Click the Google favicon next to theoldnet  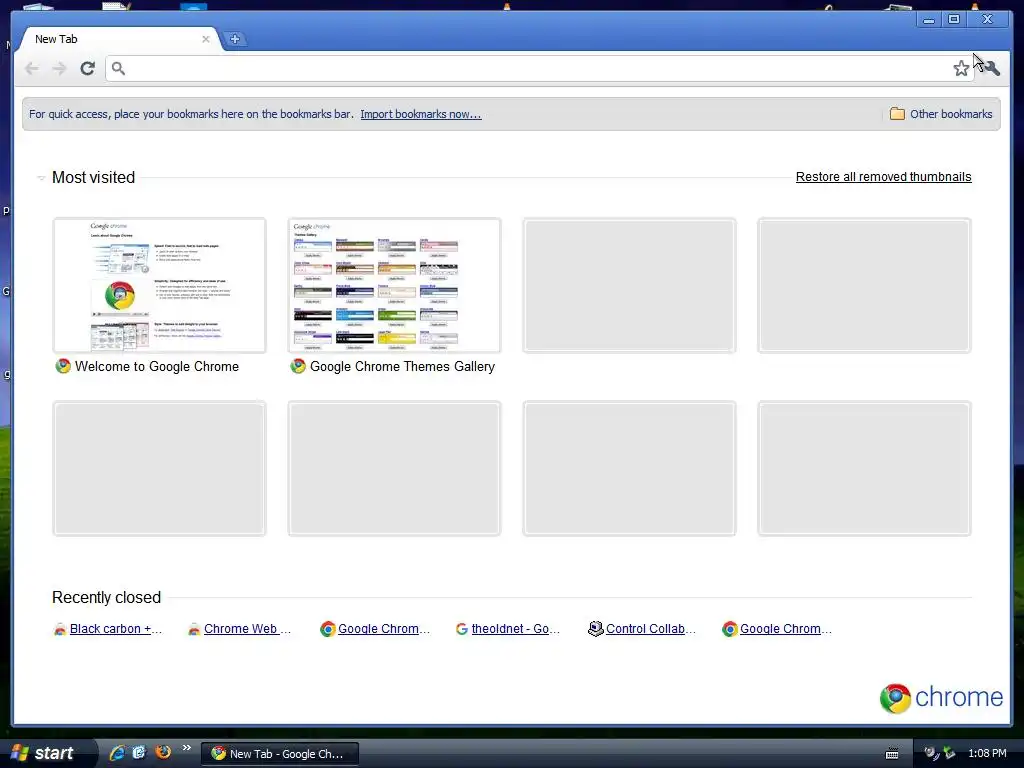click(x=462, y=629)
